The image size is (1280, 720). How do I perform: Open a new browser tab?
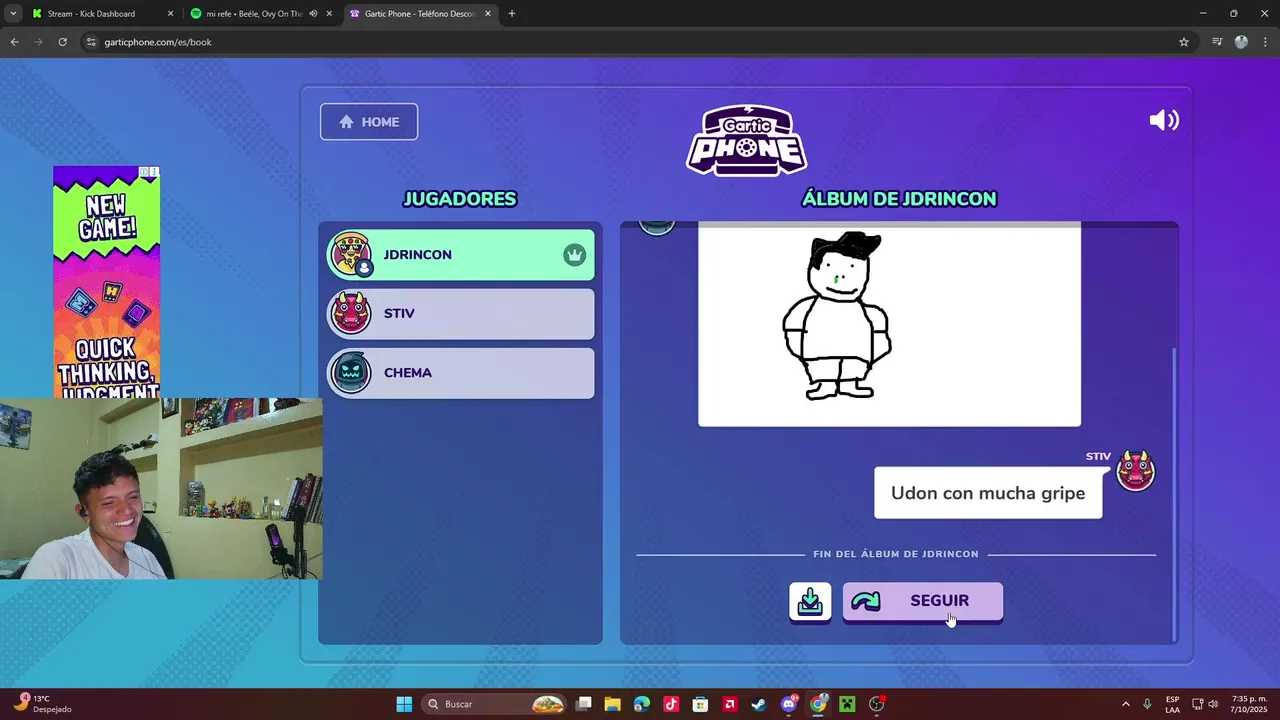[x=512, y=14]
